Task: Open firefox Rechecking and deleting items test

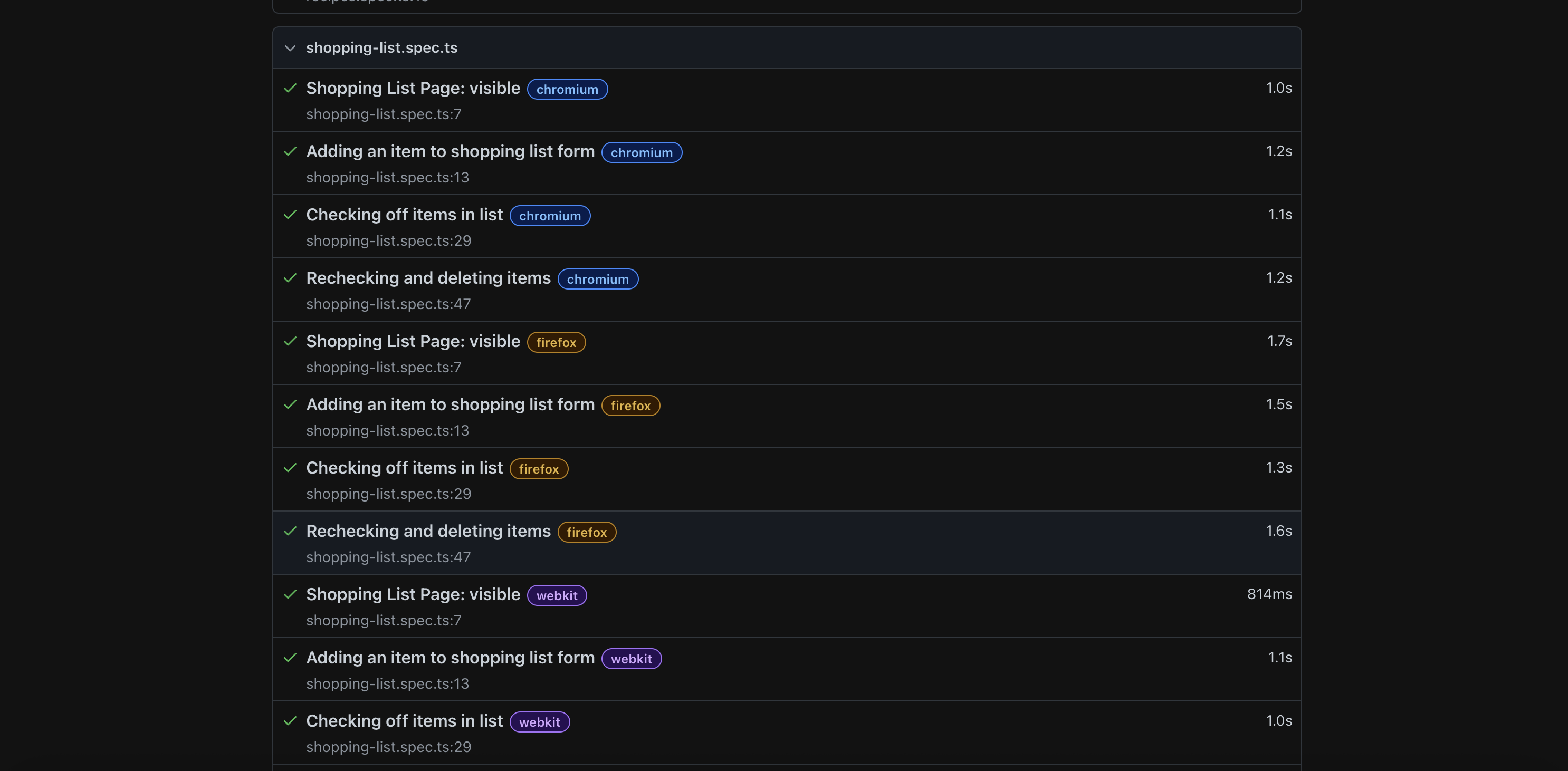Action: click(428, 531)
